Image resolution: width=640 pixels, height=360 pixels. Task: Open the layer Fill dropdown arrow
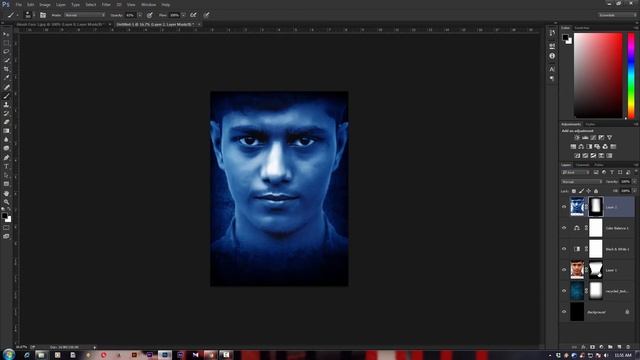[634, 191]
